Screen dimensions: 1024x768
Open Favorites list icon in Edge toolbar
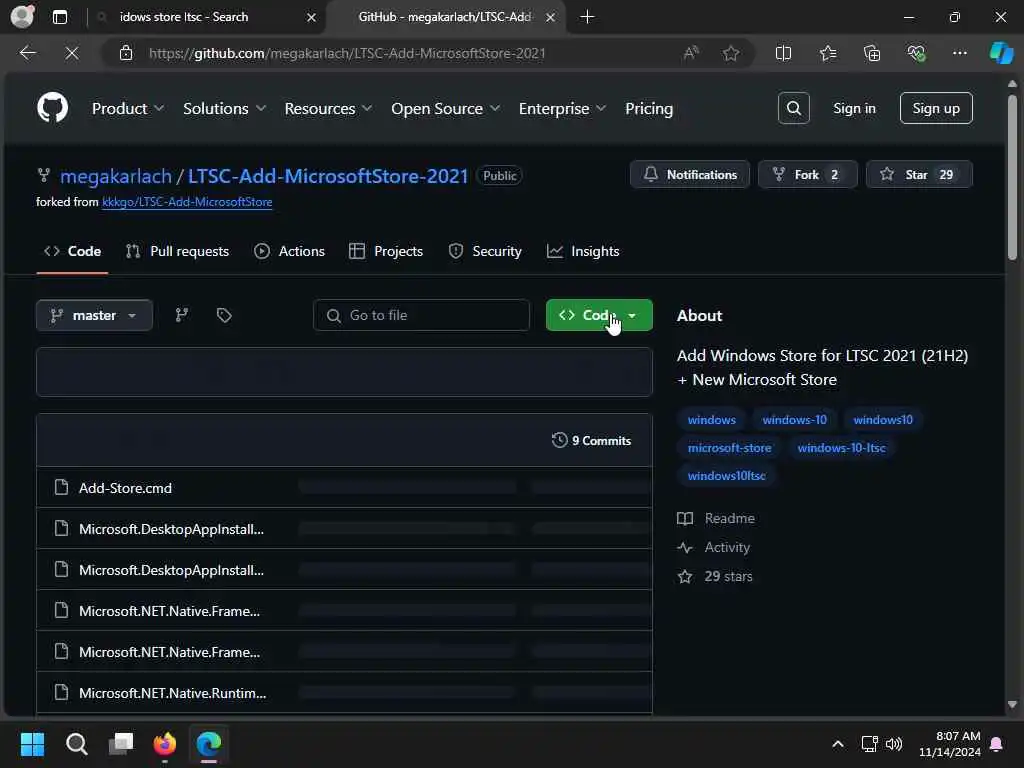pos(827,53)
